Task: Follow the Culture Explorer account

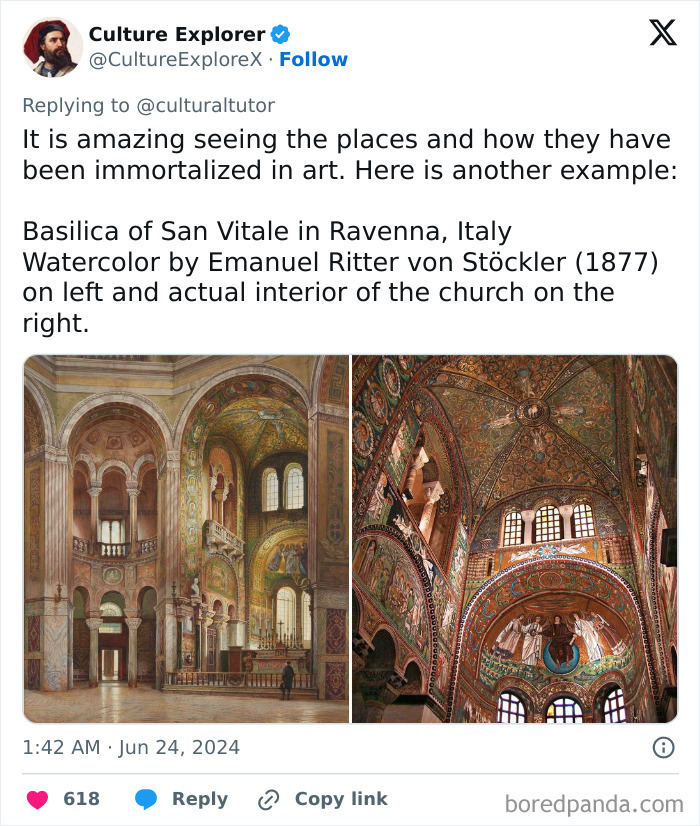Action: coord(313,60)
